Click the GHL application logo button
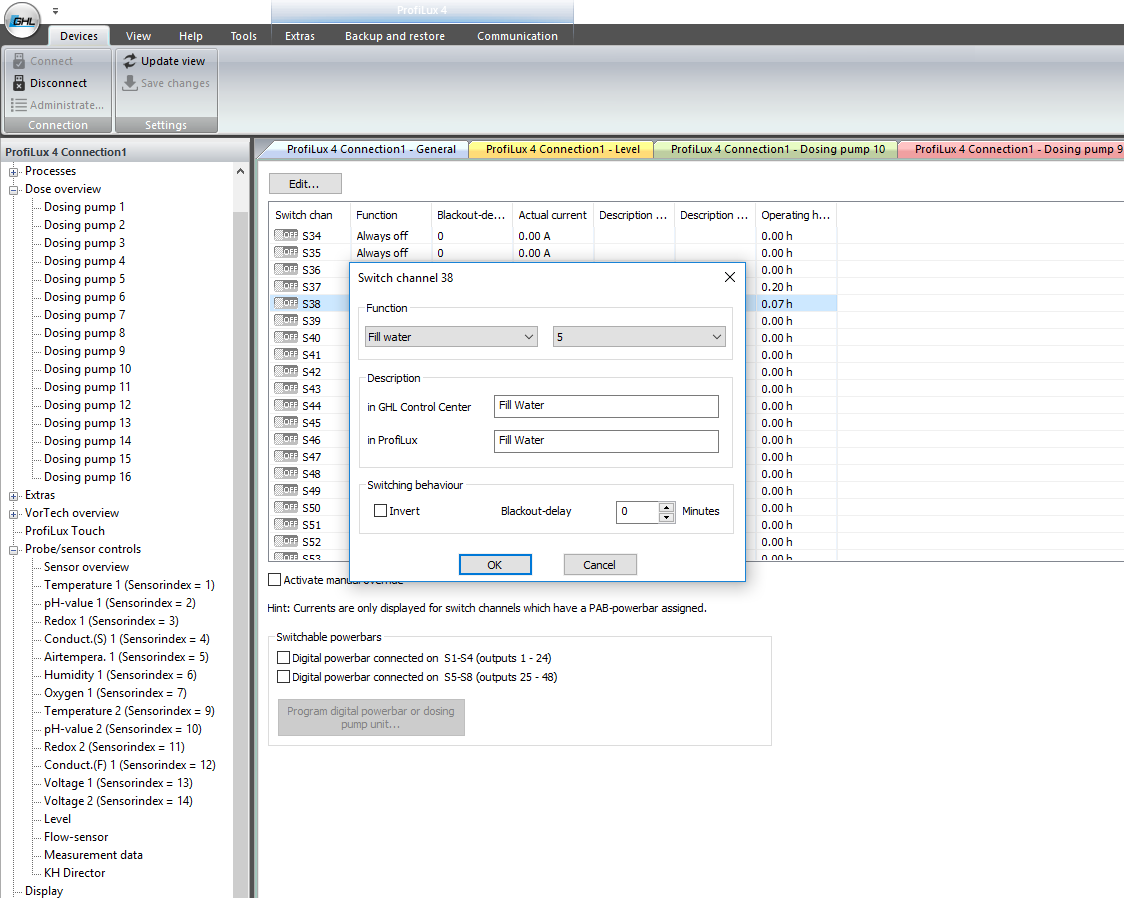The height and width of the screenshot is (898, 1124). (22, 20)
